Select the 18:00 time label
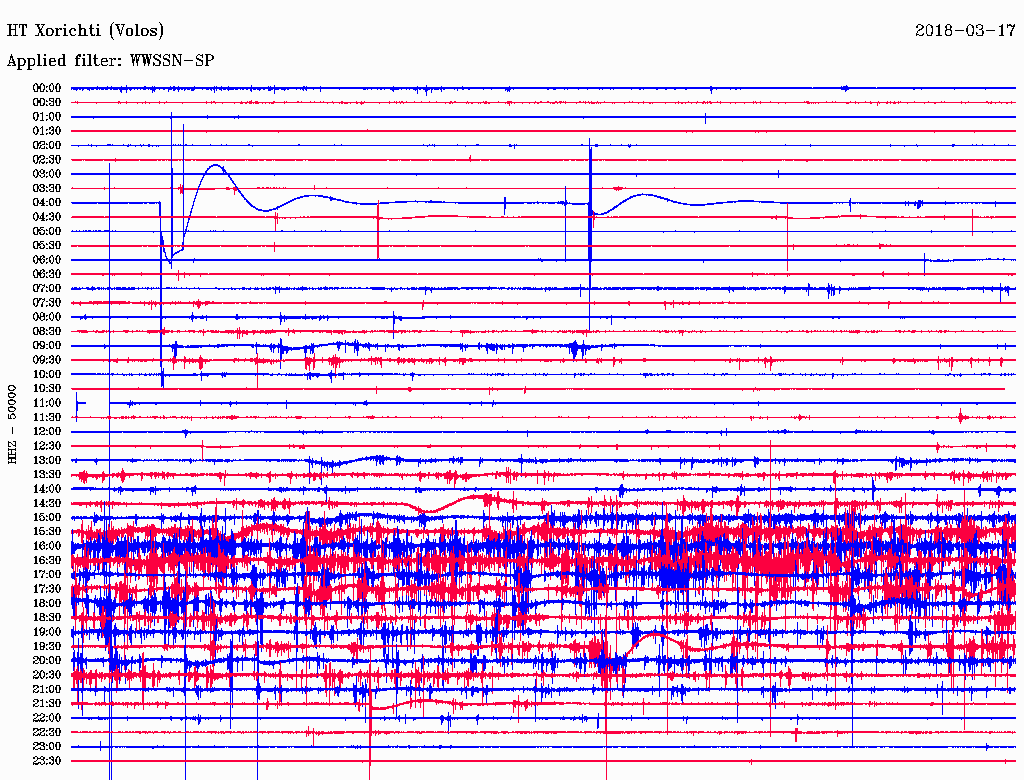 pos(47,604)
